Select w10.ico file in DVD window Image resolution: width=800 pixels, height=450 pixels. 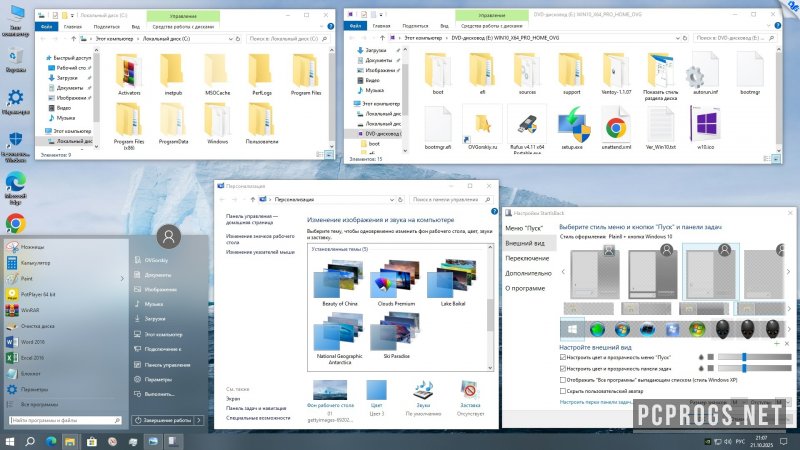[705, 128]
